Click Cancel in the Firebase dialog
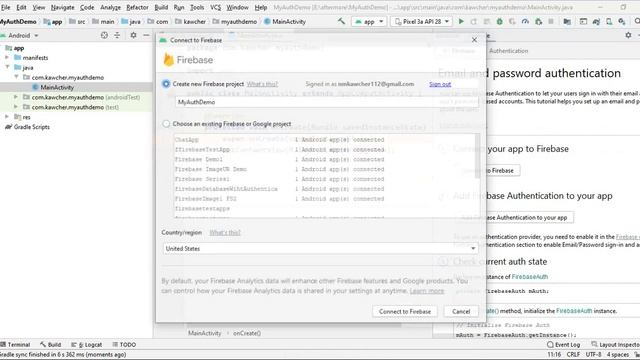Screen dimensions: 640x360 461,311
